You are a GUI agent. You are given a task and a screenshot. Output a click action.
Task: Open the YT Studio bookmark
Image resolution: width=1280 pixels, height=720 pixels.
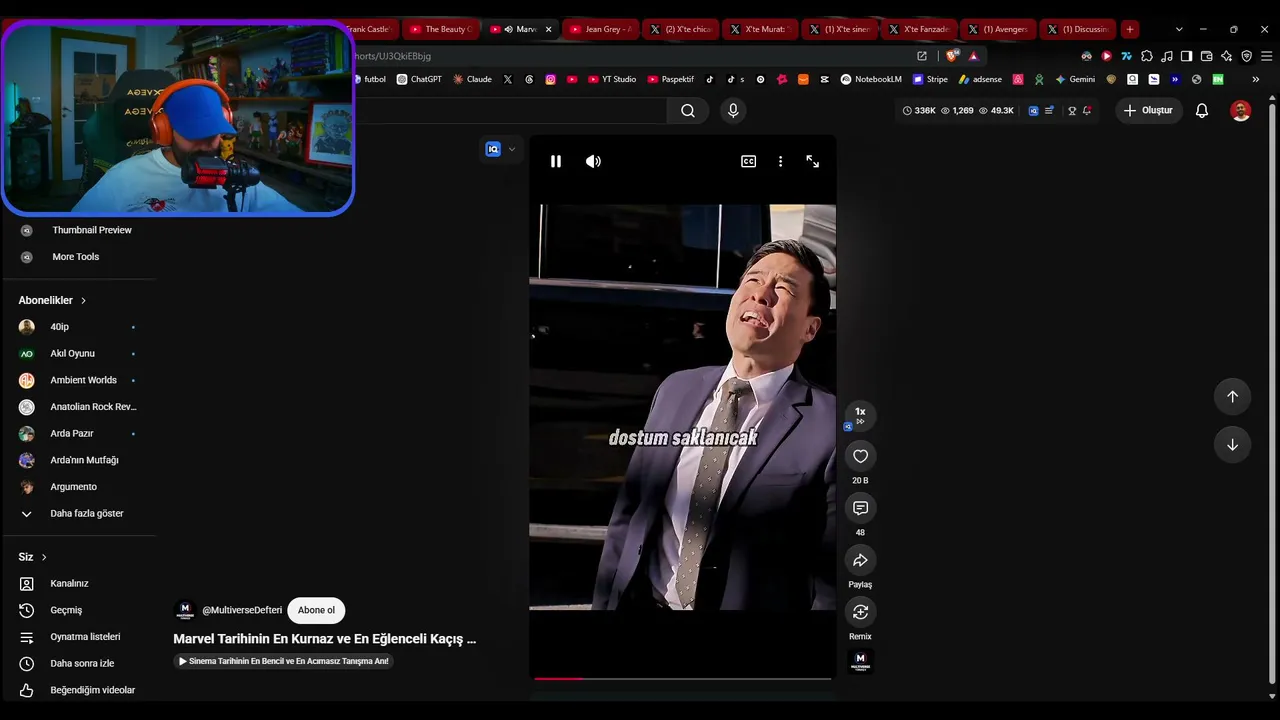point(612,79)
